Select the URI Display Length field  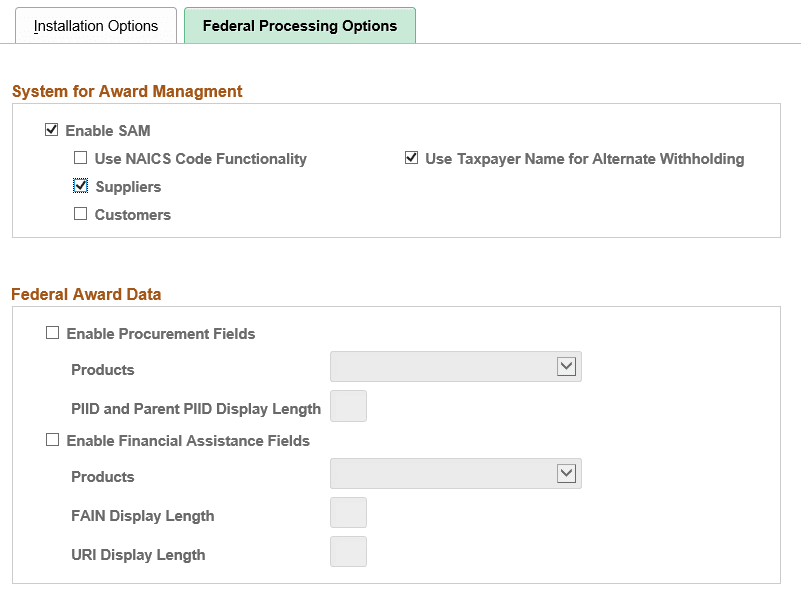tap(348, 551)
